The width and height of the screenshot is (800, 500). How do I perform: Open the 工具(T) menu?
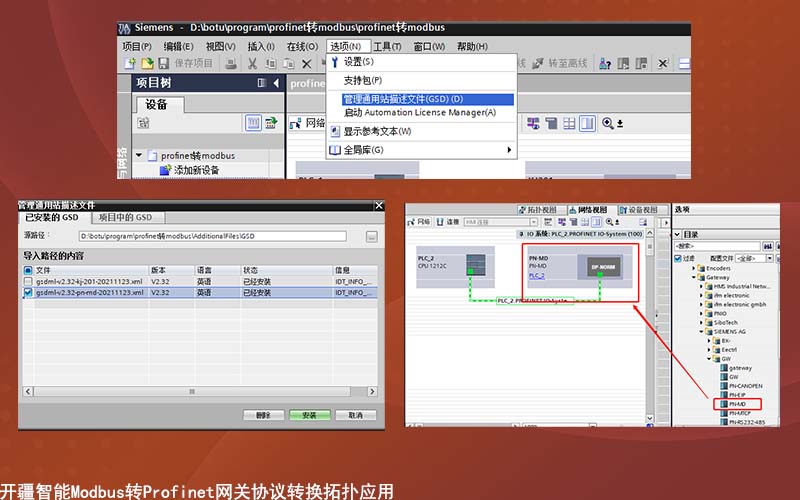(x=387, y=46)
